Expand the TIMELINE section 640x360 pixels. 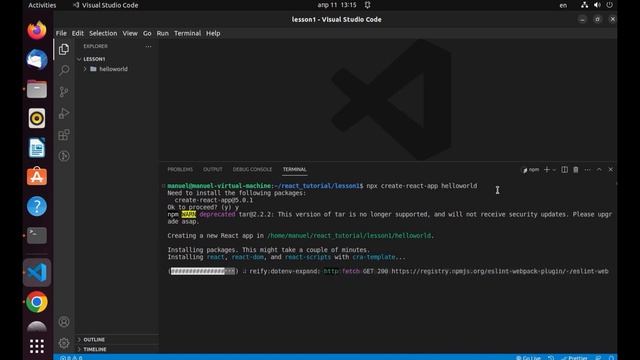coord(95,349)
